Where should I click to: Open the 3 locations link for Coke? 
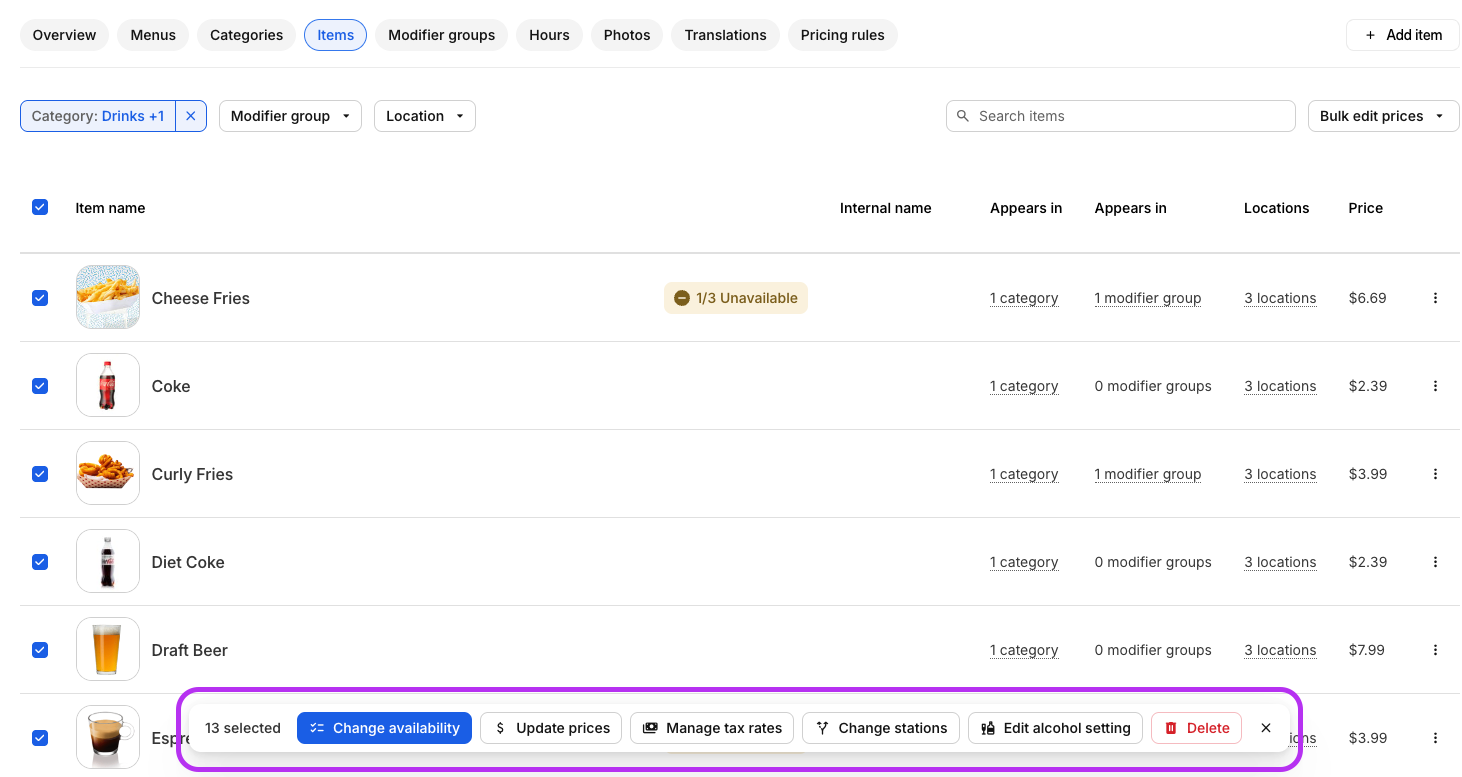pyautogui.click(x=1280, y=386)
